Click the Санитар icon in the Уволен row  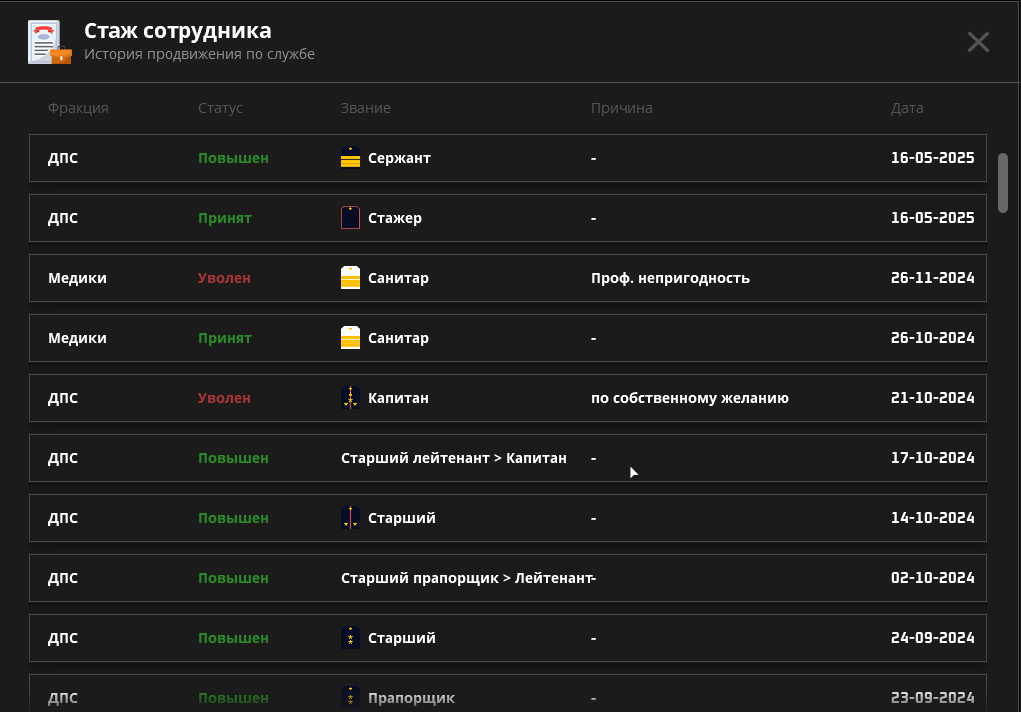tap(350, 278)
